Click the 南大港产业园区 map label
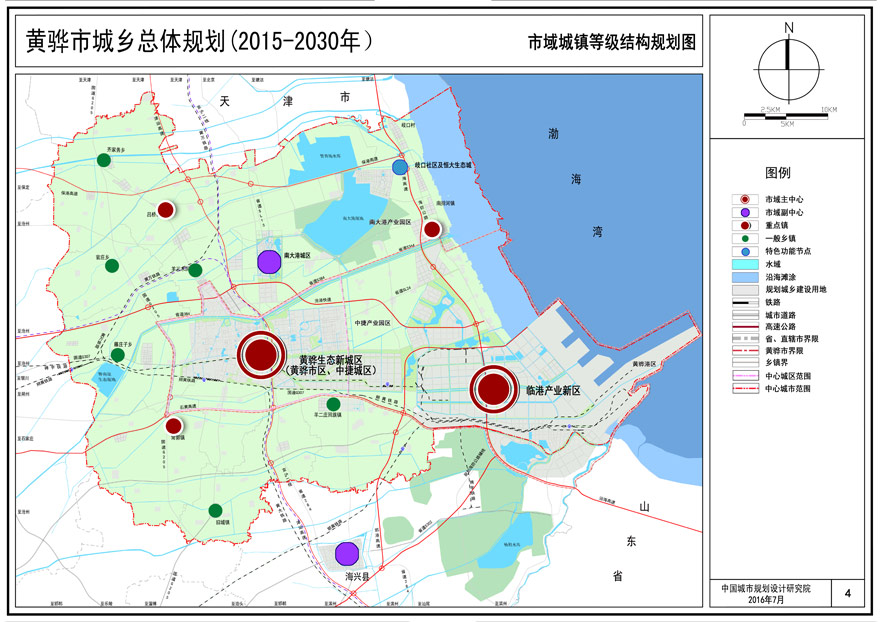880x622 pixels. point(390,222)
